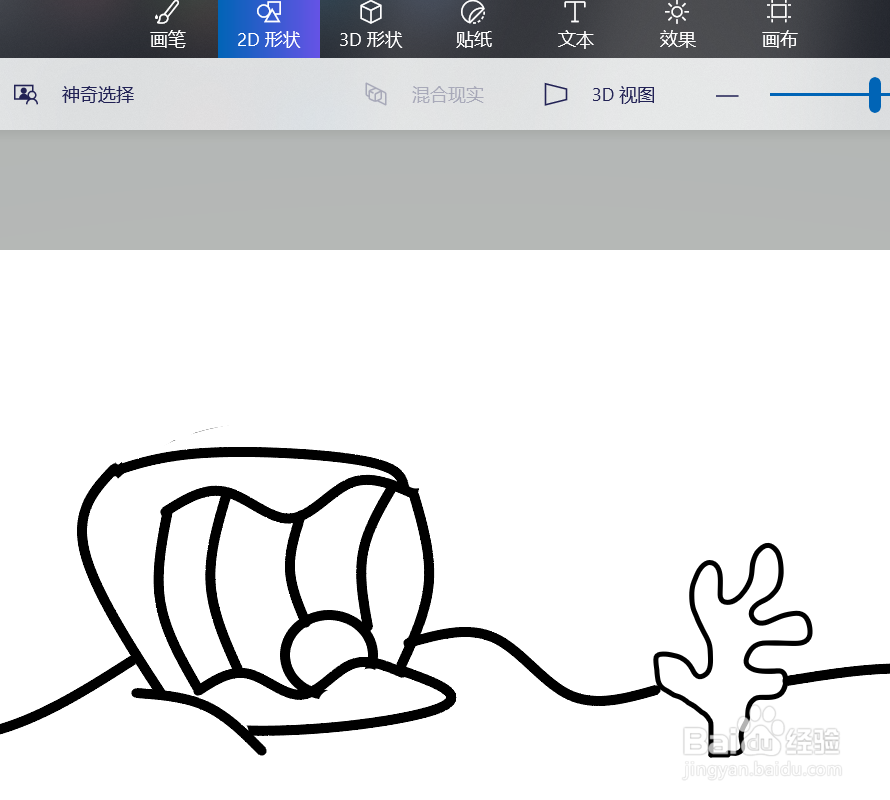Click the 神奇选择 label
The height and width of the screenshot is (800, 890).
pyautogui.click(x=98, y=95)
